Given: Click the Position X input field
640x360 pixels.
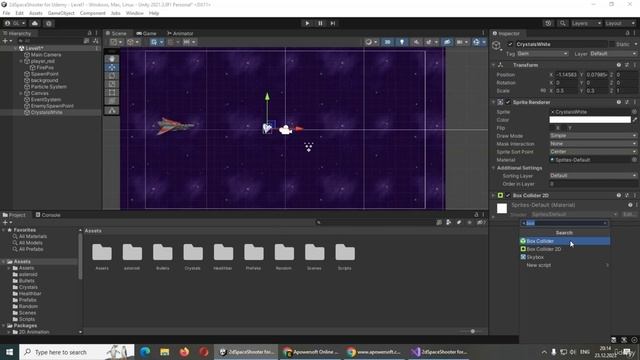Looking at the screenshot, I should pyautogui.click(x=566, y=75).
